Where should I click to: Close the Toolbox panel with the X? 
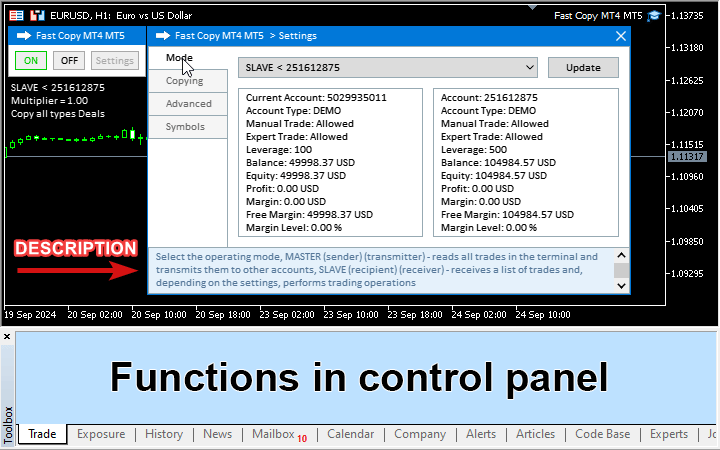(x=7, y=337)
